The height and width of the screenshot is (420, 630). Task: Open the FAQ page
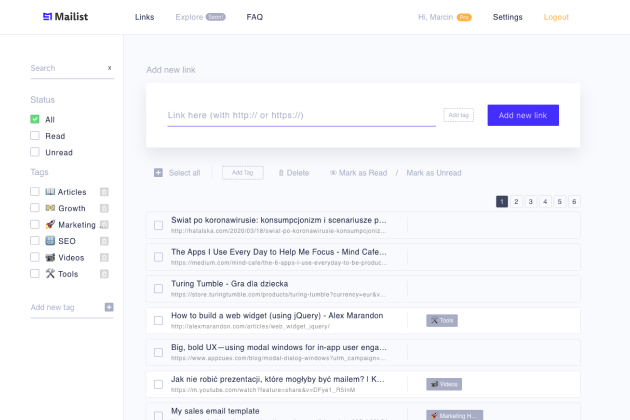point(255,17)
